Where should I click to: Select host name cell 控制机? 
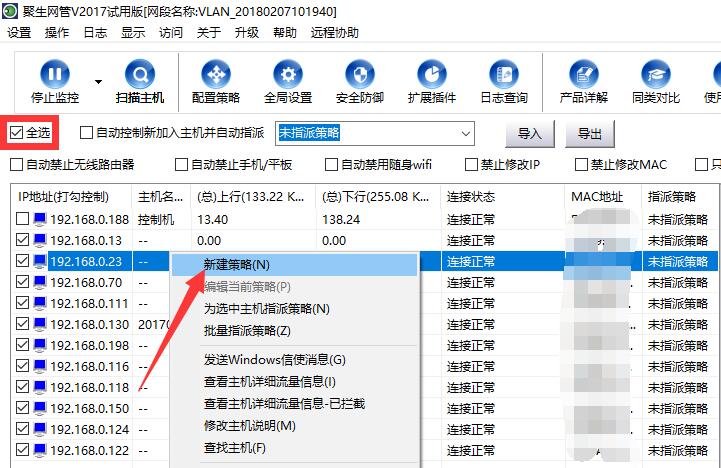pyautogui.click(x=156, y=220)
